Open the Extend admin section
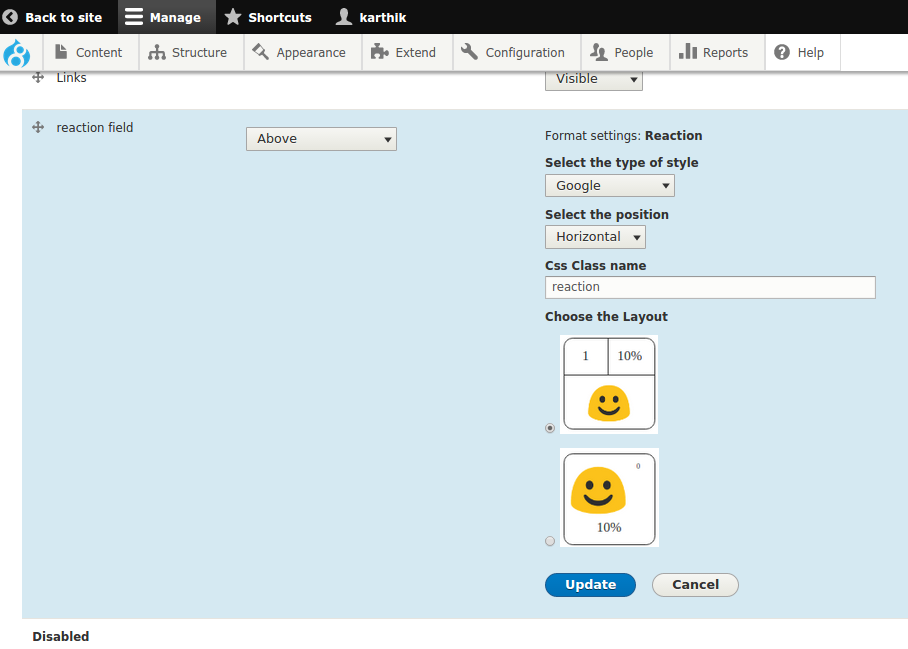This screenshot has height=649, width=908. coord(407,52)
